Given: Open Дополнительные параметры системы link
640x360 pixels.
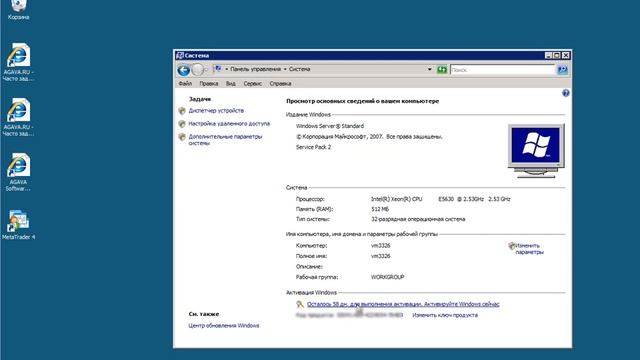Looking at the screenshot, I should coord(225,140).
